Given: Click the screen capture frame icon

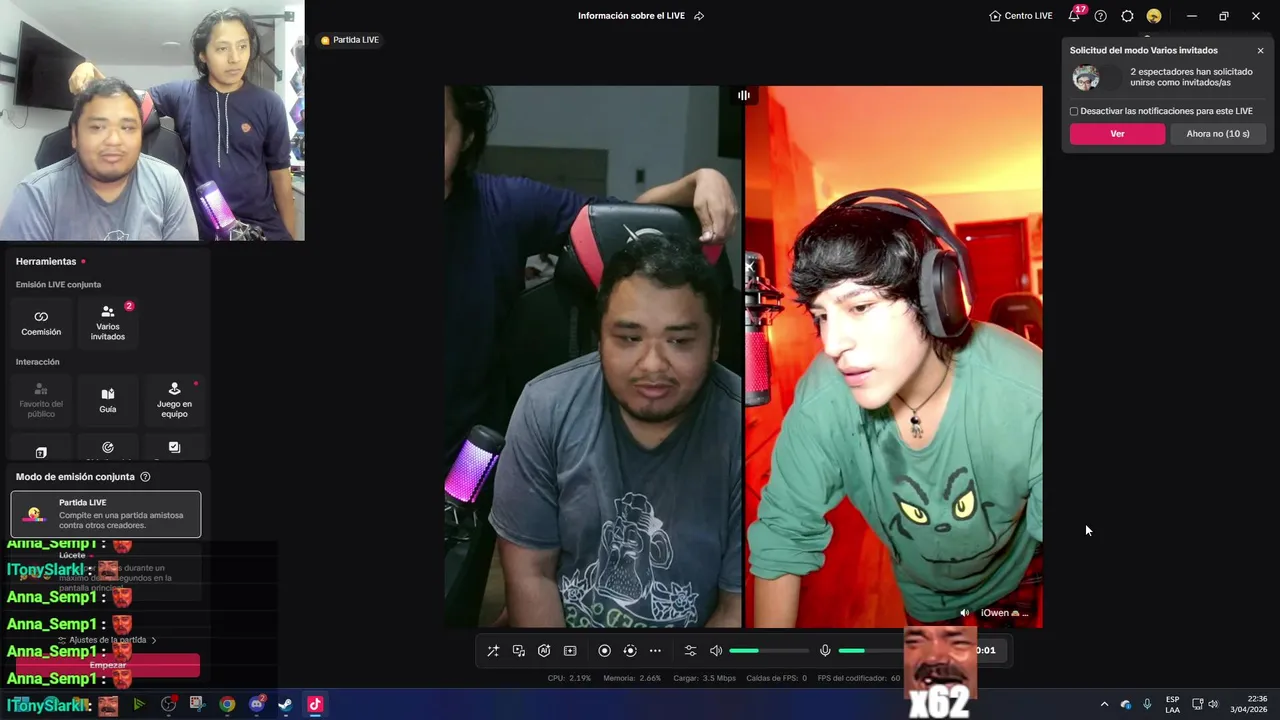Looking at the screenshot, I should [x=570, y=651].
